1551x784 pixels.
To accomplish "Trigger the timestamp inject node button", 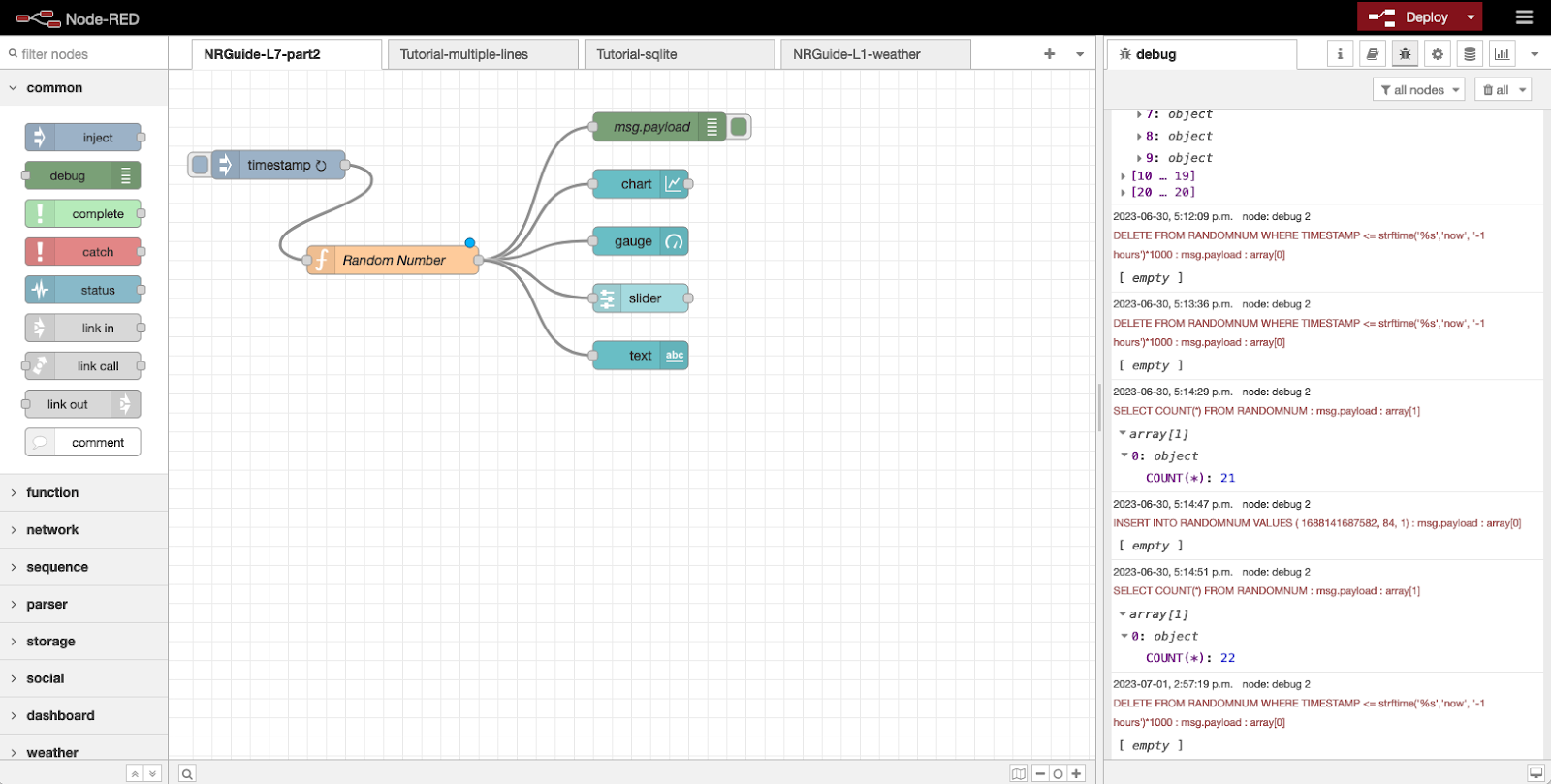I will click(x=200, y=165).
